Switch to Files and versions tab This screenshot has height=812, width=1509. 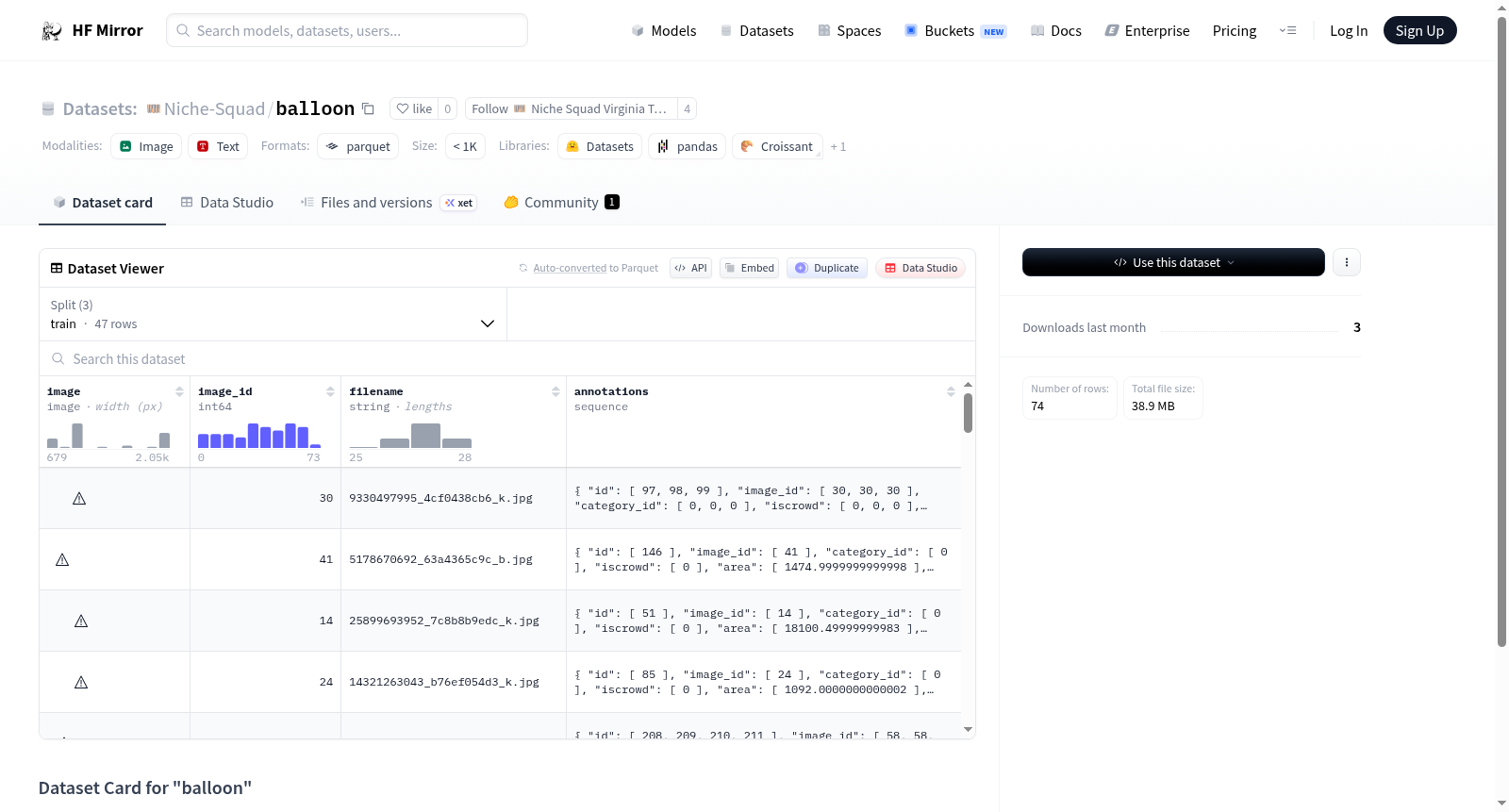click(388, 202)
